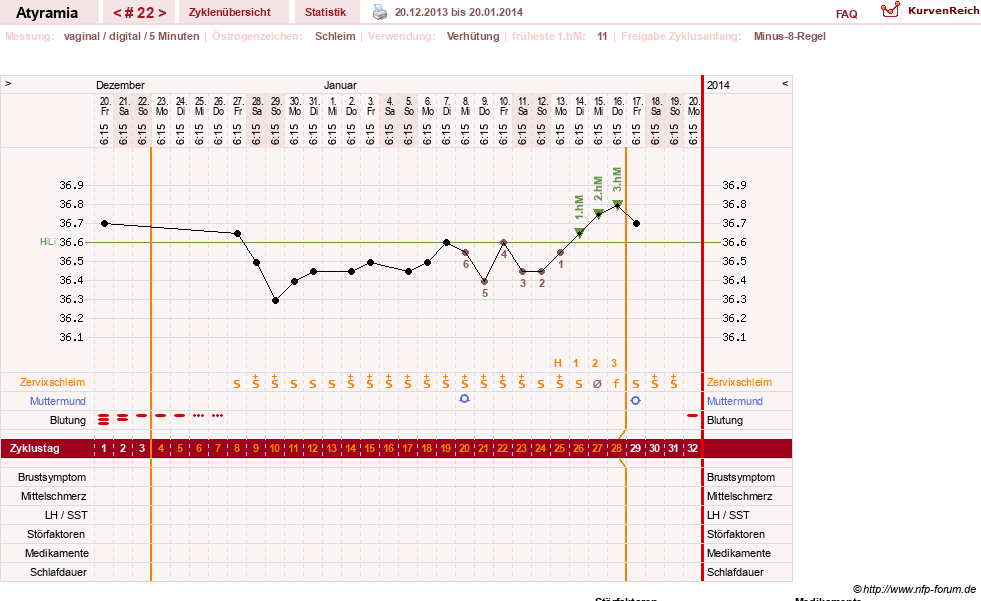This screenshot has height=601, width=981.
Task: Click the left Brustsymptom row label
Action: 52,477
